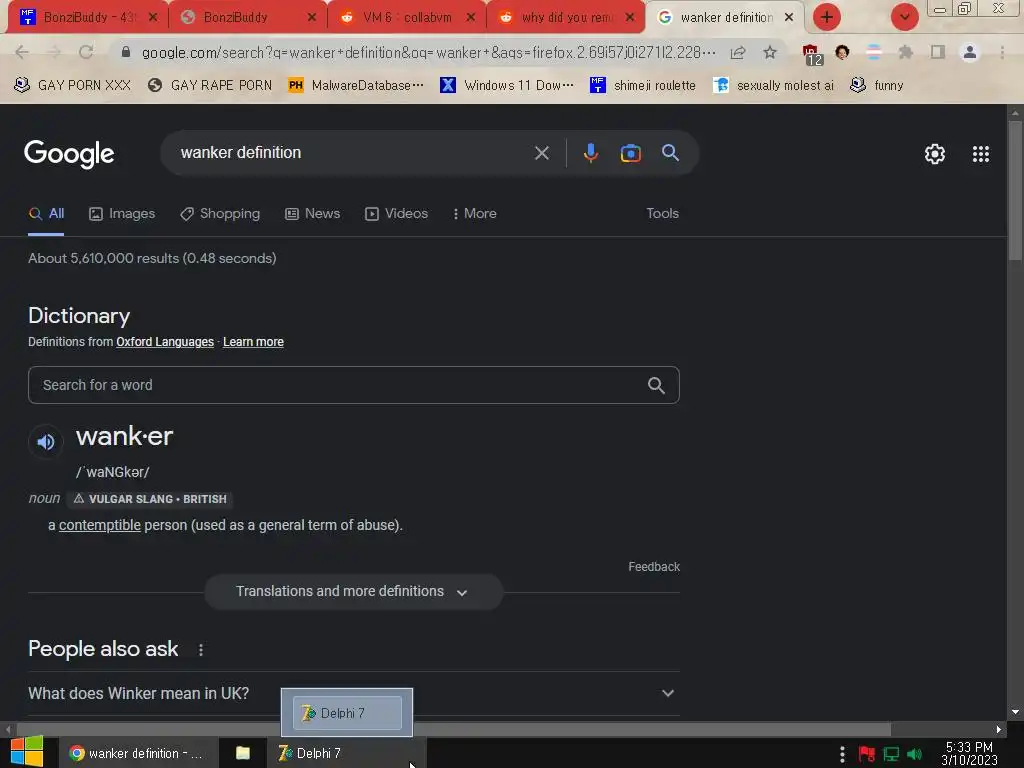Select the Images results tab
1024x768 pixels.
[122, 214]
